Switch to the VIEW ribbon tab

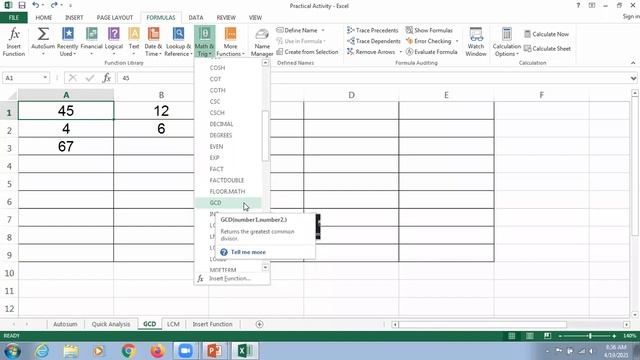tap(255, 18)
